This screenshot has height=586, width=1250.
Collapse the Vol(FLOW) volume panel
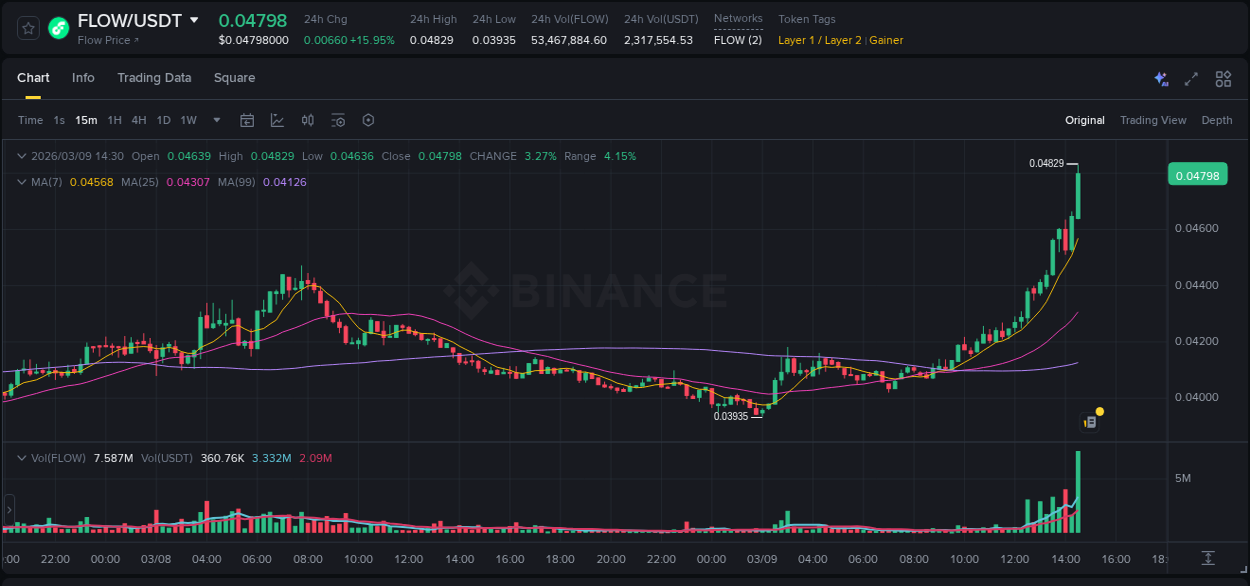tap(22, 458)
